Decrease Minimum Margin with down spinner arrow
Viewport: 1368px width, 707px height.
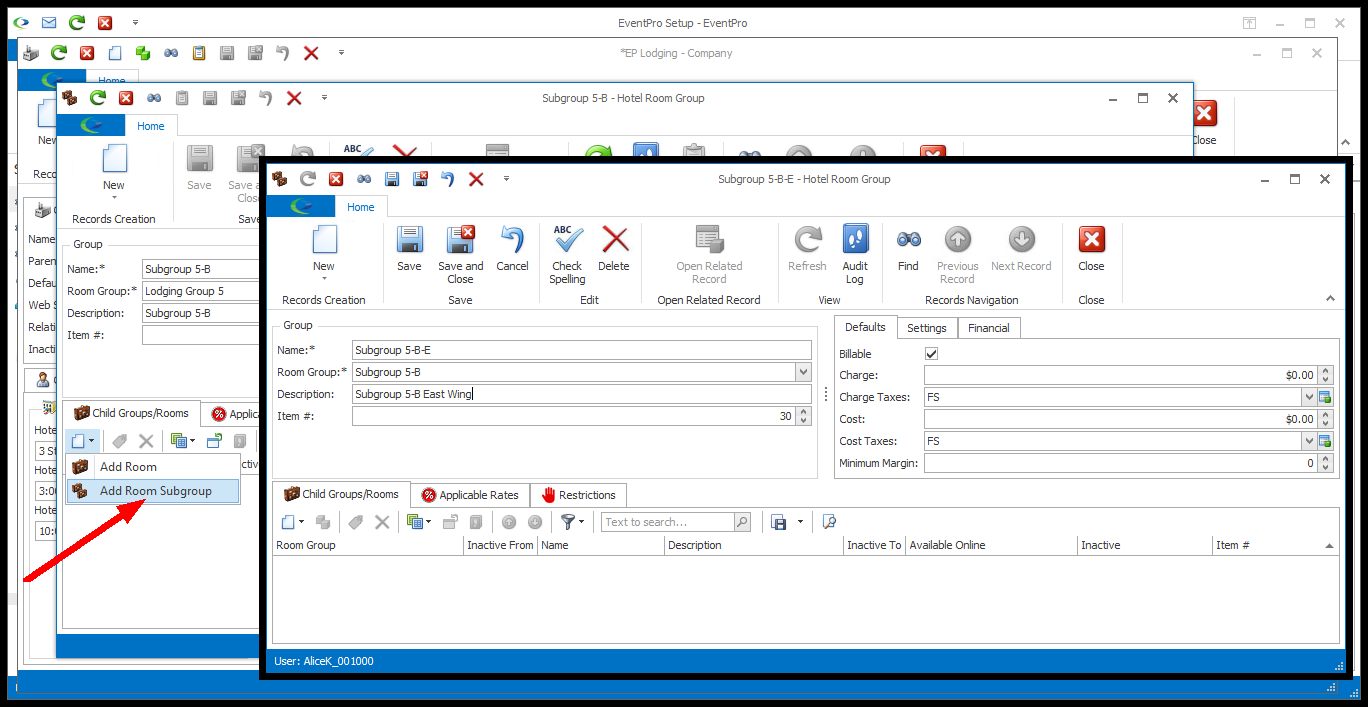pos(1326,468)
